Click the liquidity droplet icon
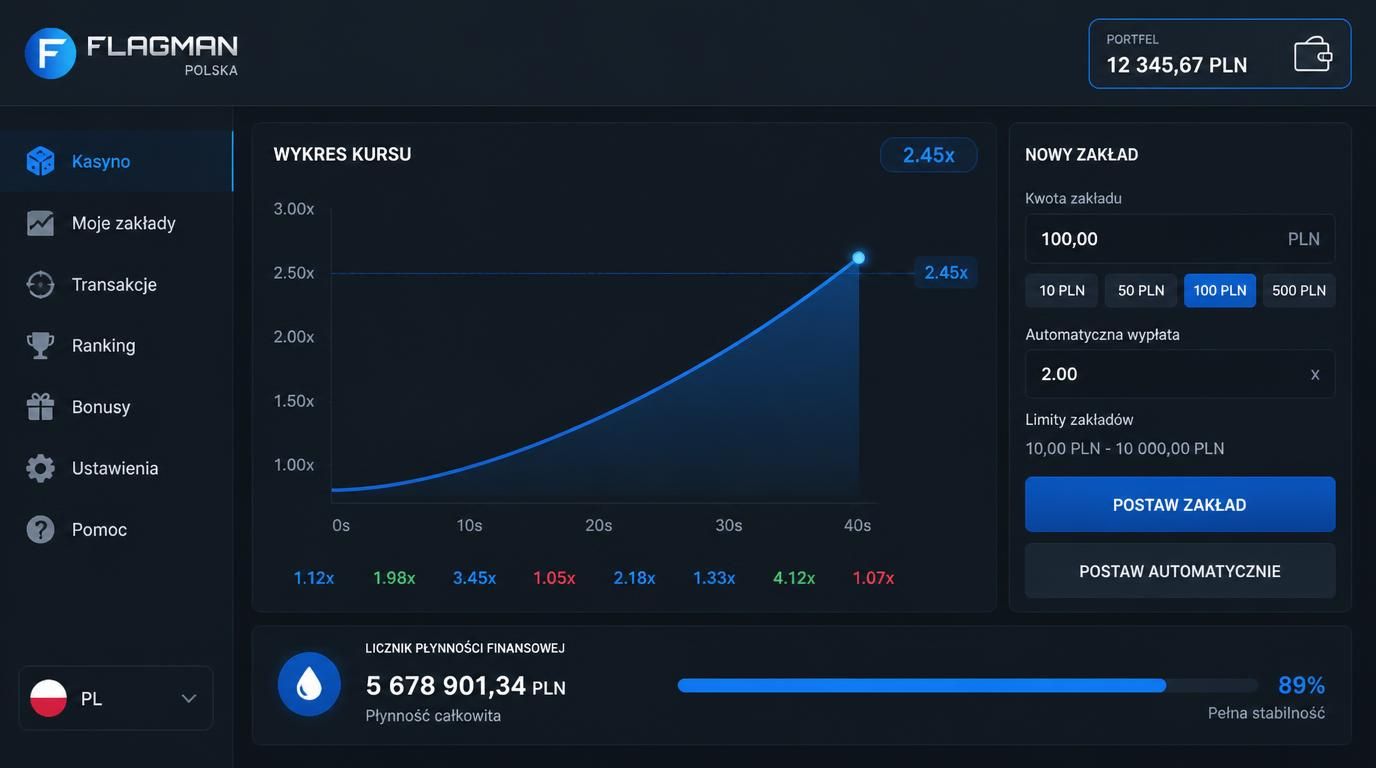The image size is (1376, 768). pyautogui.click(x=309, y=684)
